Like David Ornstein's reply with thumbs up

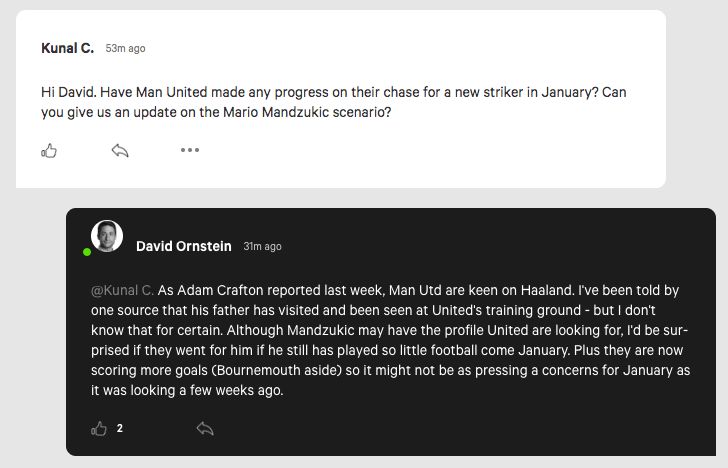[x=98, y=429]
